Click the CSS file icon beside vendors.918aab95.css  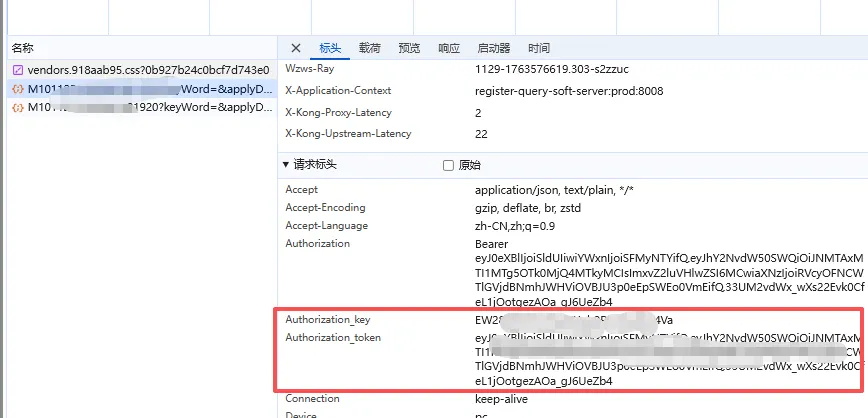[18, 70]
